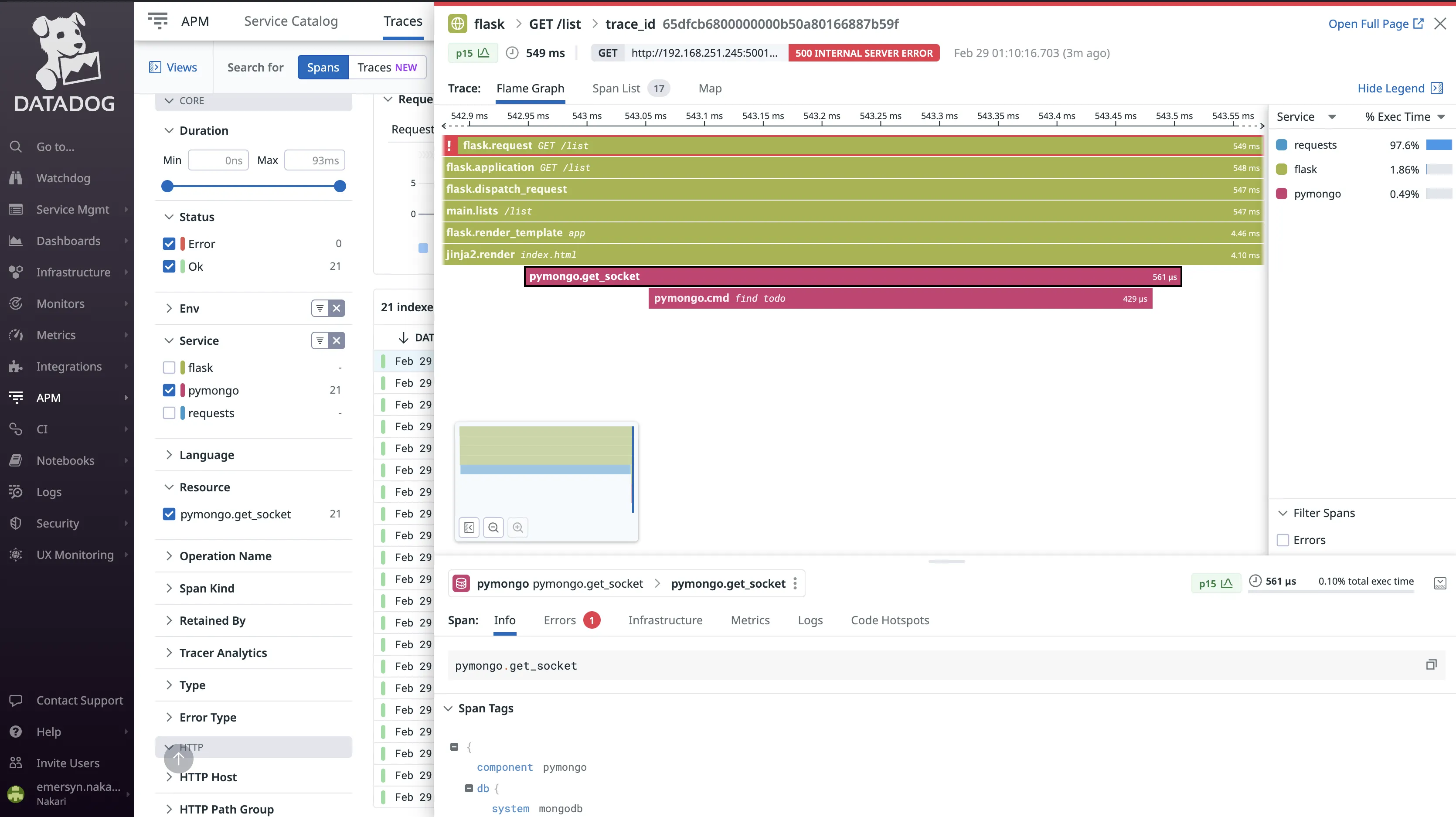The image size is (1456, 817).
Task: Expand the Language facet
Action: (x=207, y=455)
